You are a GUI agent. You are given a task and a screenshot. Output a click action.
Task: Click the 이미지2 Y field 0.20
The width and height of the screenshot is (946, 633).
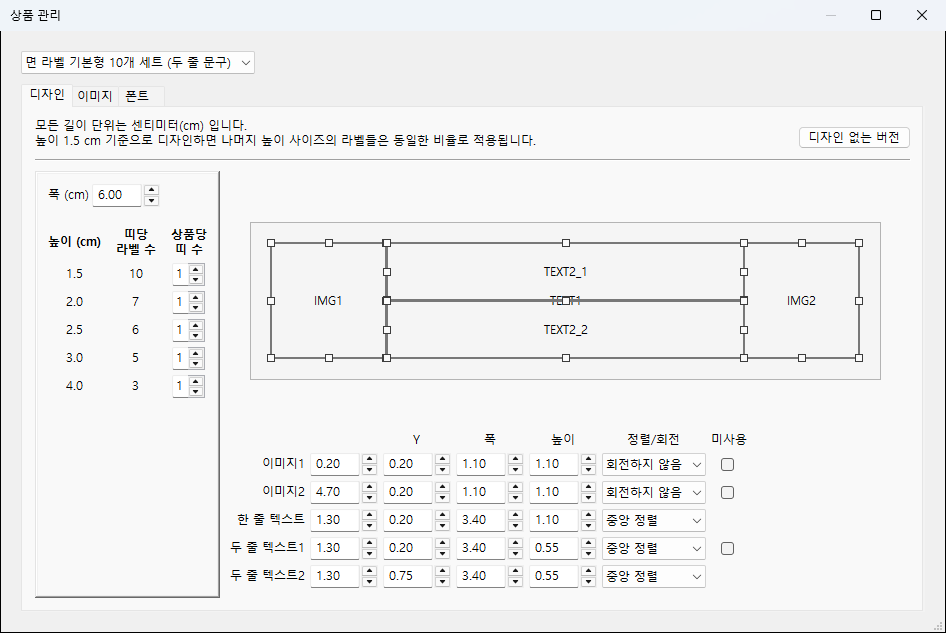[408, 492]
